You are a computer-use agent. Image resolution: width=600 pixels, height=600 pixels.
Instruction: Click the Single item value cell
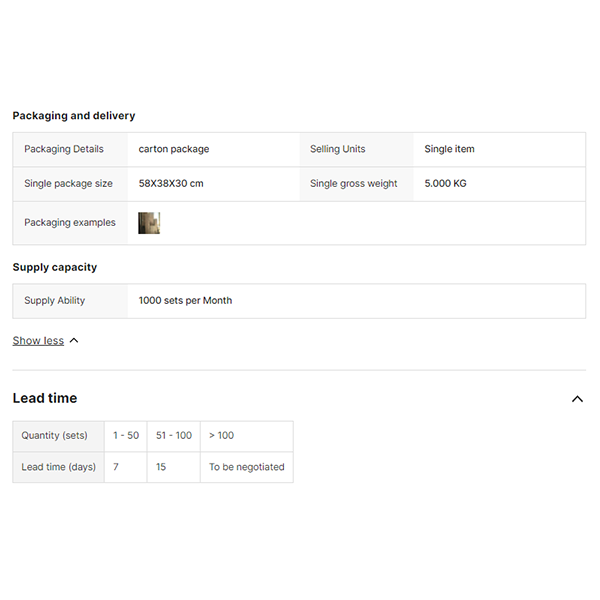pos(449,149)
